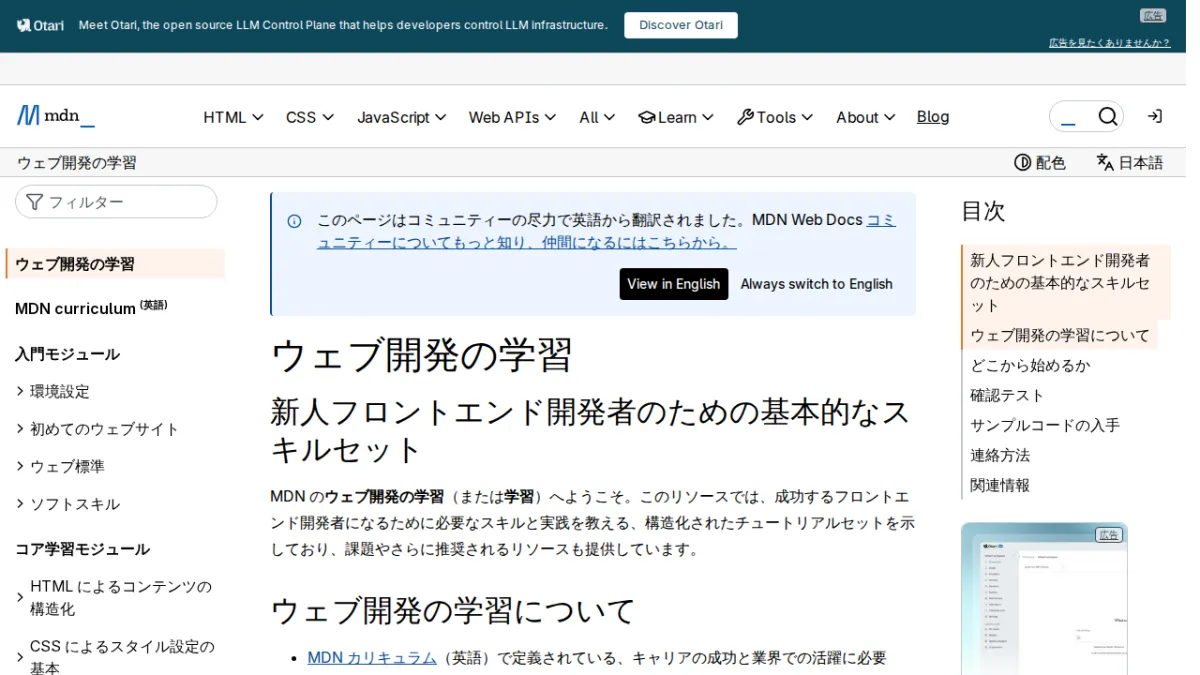Viewport: 1200px width, 675px height.
Task: Click the View in English button
Action: [674, 284]
